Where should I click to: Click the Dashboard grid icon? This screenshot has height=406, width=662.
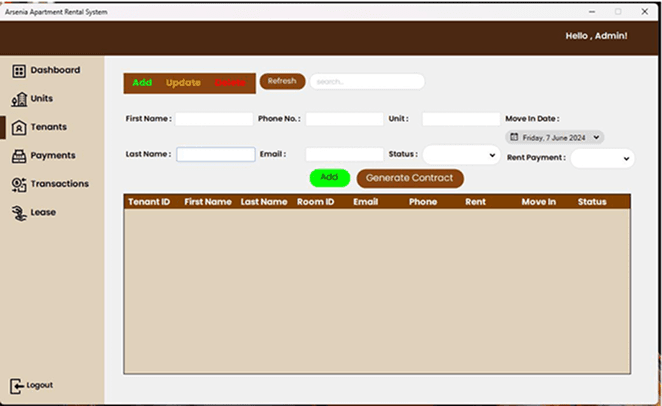tap(19, 71)
